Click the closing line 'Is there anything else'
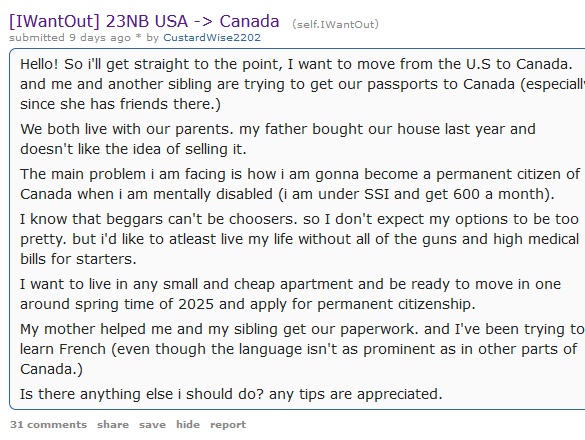This screenshot has height=440, width=585. (231, 394)
